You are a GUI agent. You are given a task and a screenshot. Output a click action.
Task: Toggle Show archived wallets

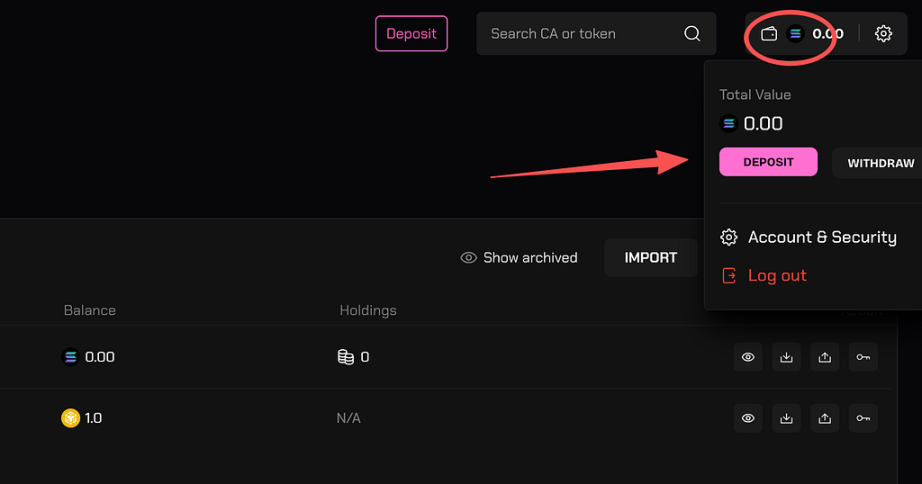519,258
